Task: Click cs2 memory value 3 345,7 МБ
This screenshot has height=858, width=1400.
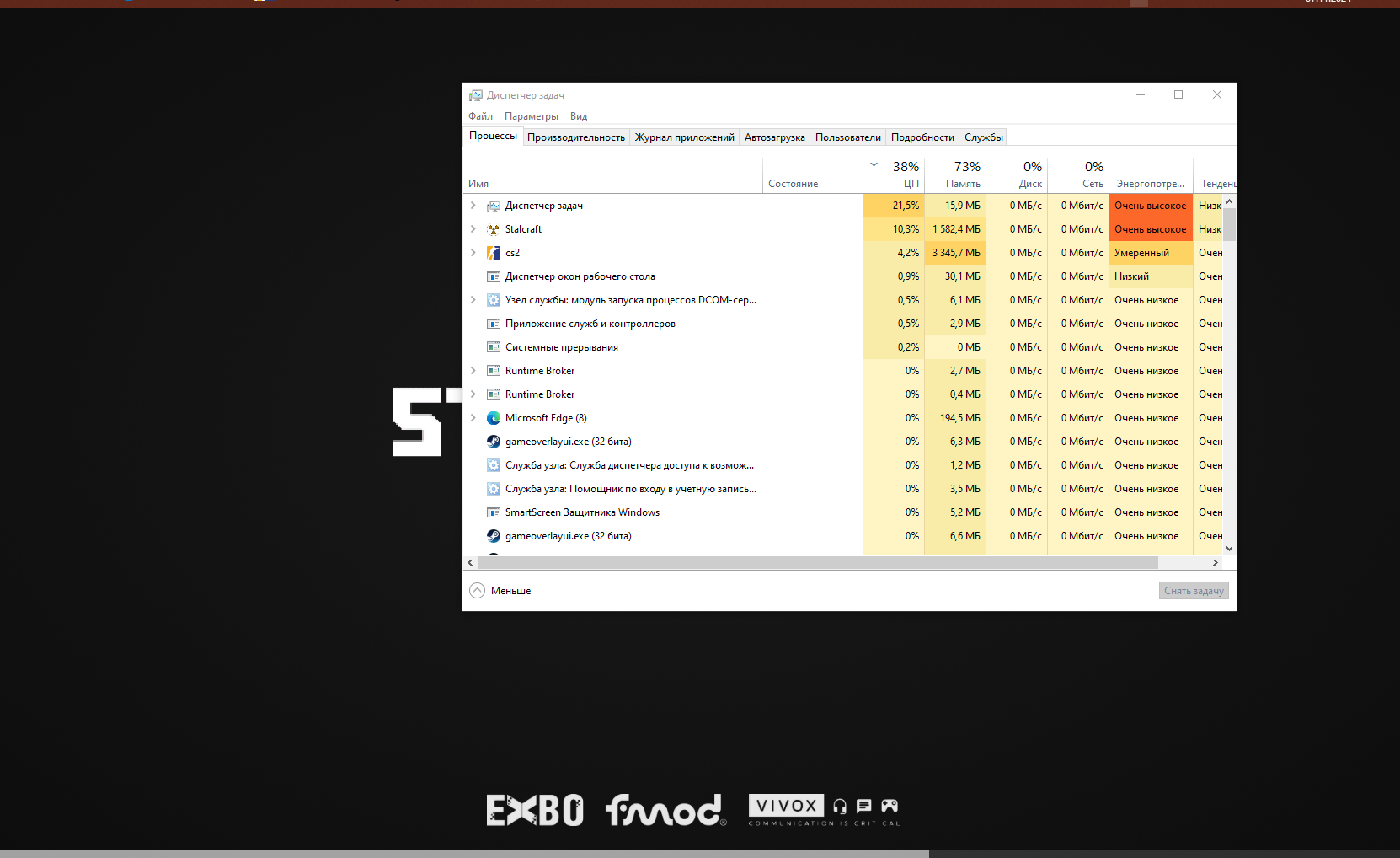Action: [956, 253]
